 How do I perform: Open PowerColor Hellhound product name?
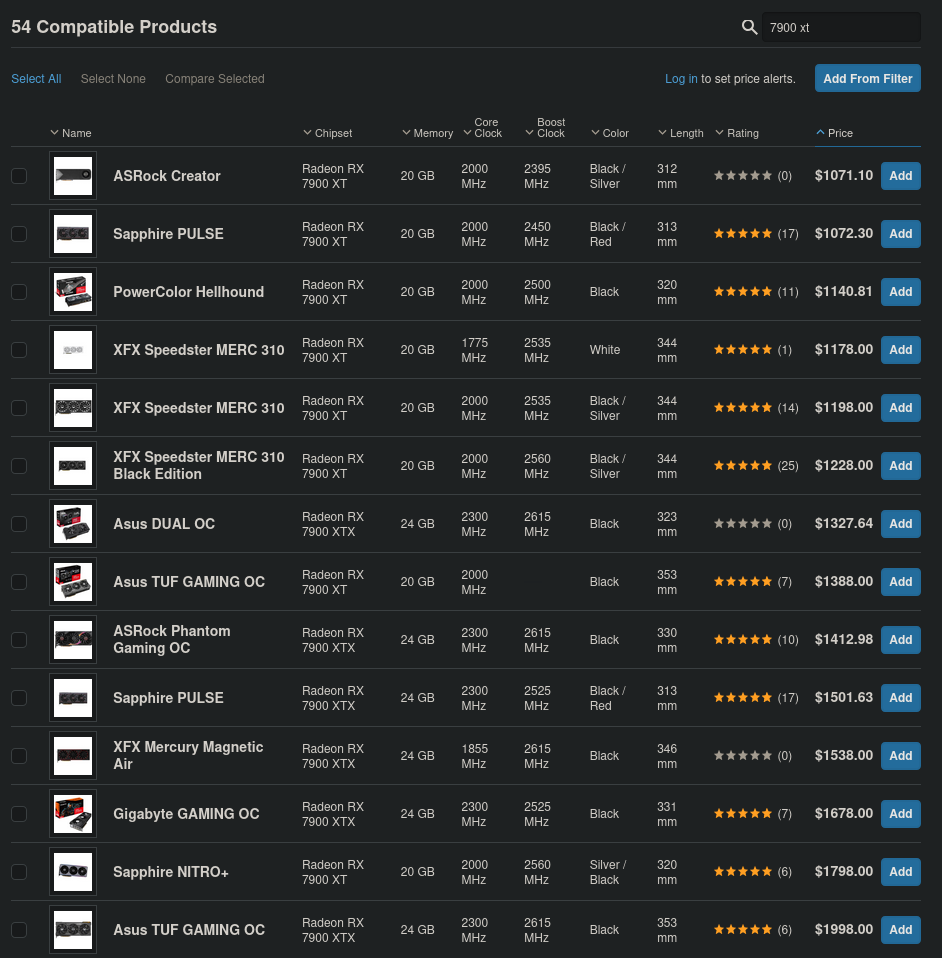[188, 292]
